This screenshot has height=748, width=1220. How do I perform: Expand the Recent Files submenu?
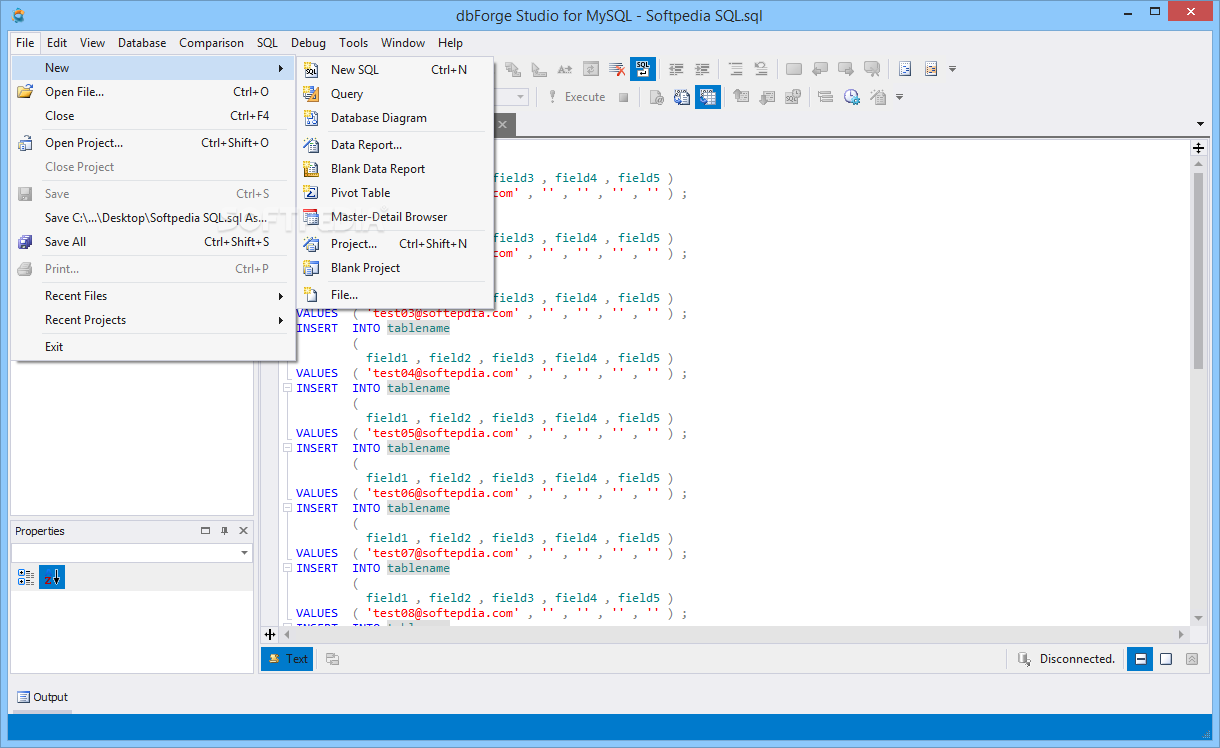153,296
